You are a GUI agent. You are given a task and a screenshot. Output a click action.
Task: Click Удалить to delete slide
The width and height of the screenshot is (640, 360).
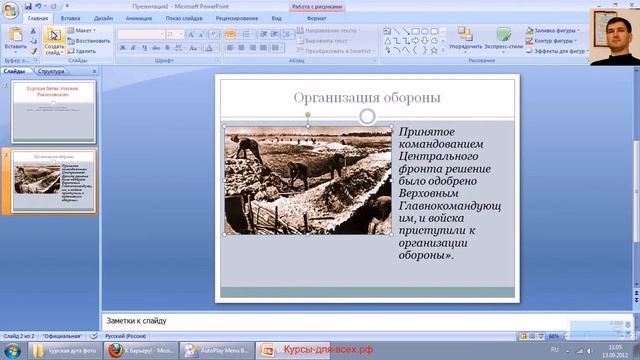tap(82, 51)
